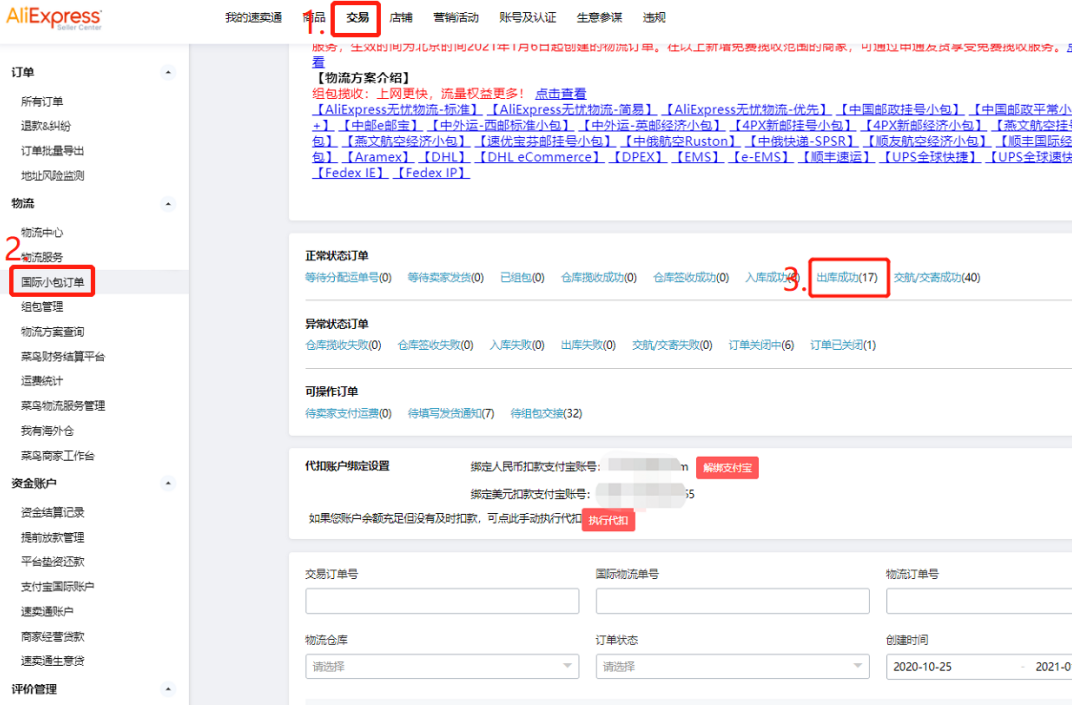1072x705 pixels.
Task: Go to 提前放款管理 in the sidebar
Action: (53, 537)
